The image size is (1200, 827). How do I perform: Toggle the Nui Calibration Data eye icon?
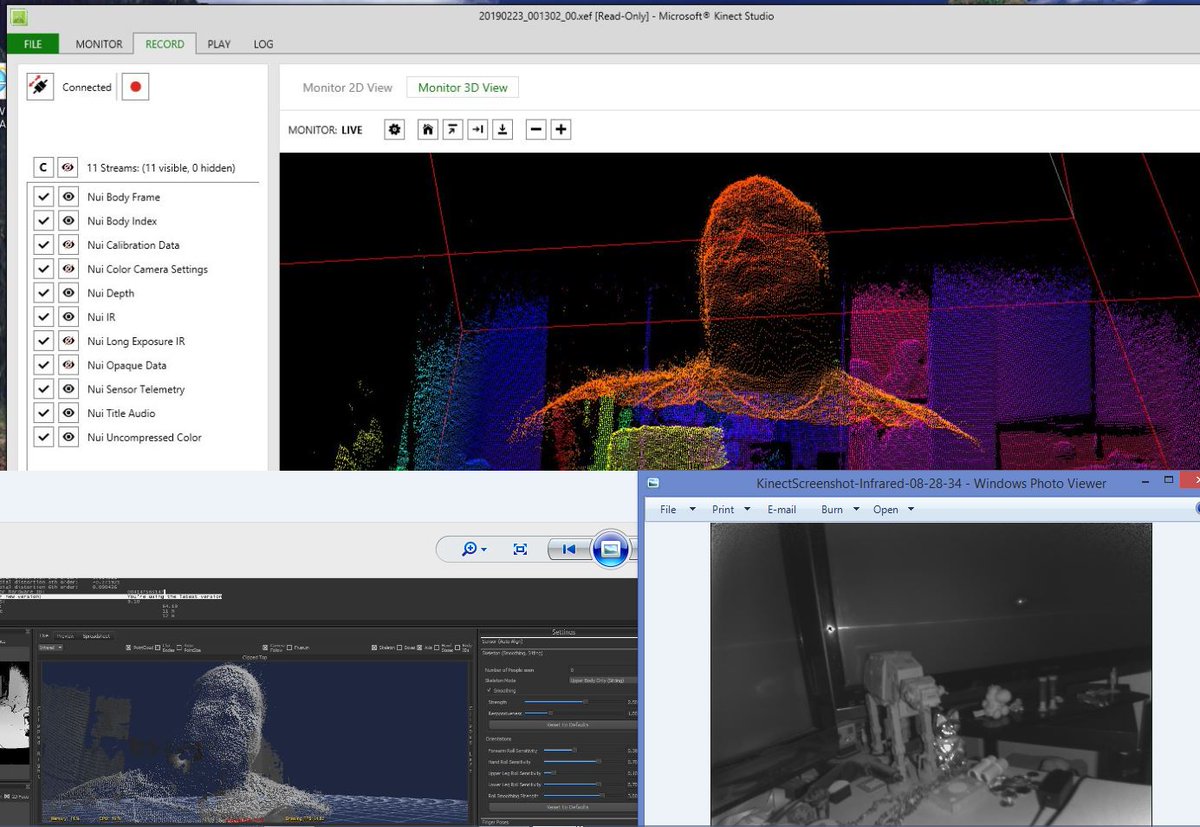[68, 245]
